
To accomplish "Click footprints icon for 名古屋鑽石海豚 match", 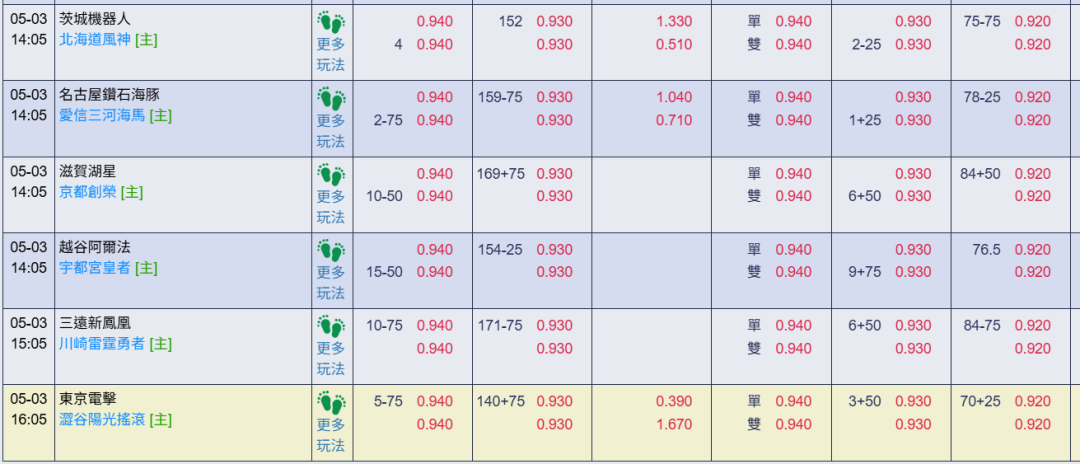I will tap(331, 98).
